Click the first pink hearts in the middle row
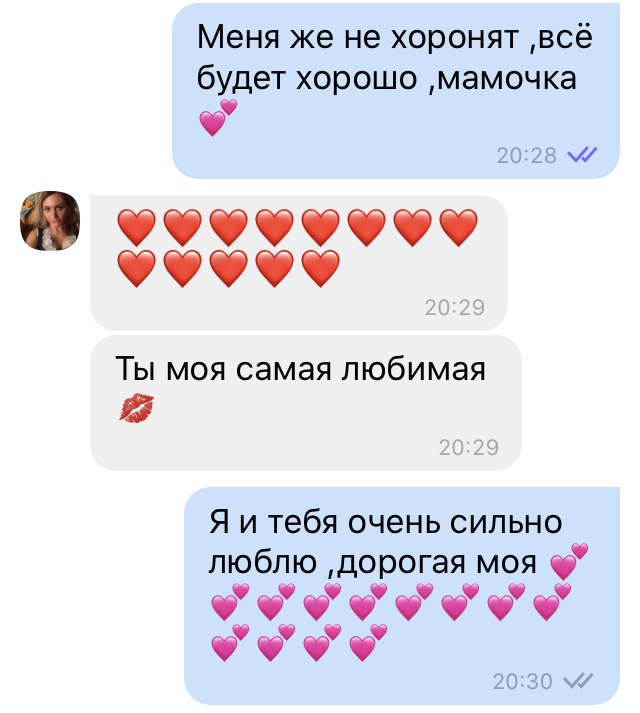Viewport: 640px width, 713px height. tap(231, 602)
